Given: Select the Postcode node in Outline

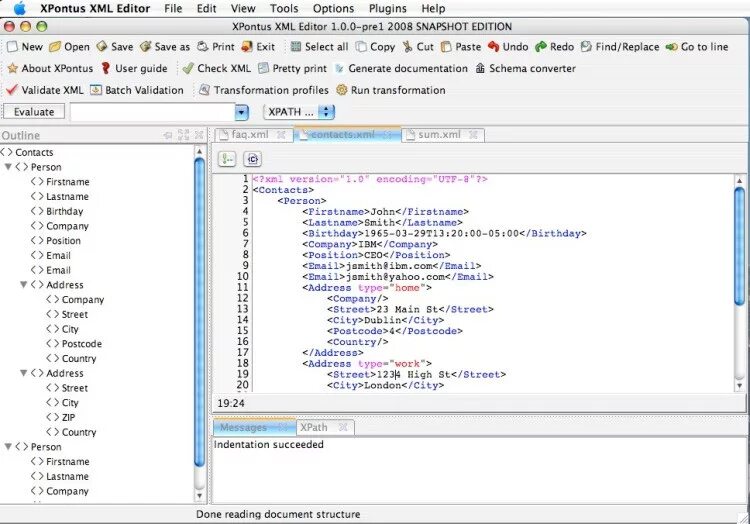Looking at the screenshot, I should click(x=81, y=344).
